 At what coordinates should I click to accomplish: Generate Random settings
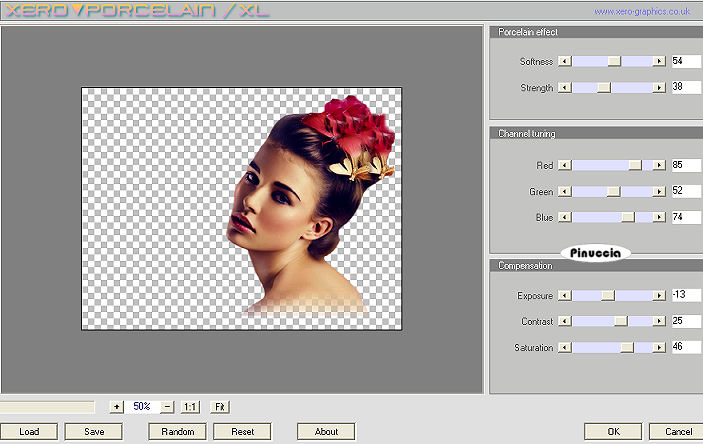177,432
